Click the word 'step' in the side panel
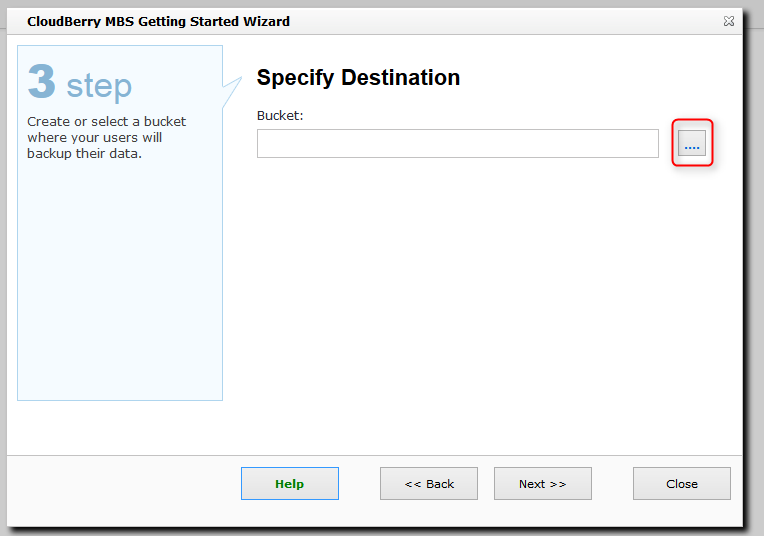The height and width of the screenshot is (536, 764). click(99, 86)
